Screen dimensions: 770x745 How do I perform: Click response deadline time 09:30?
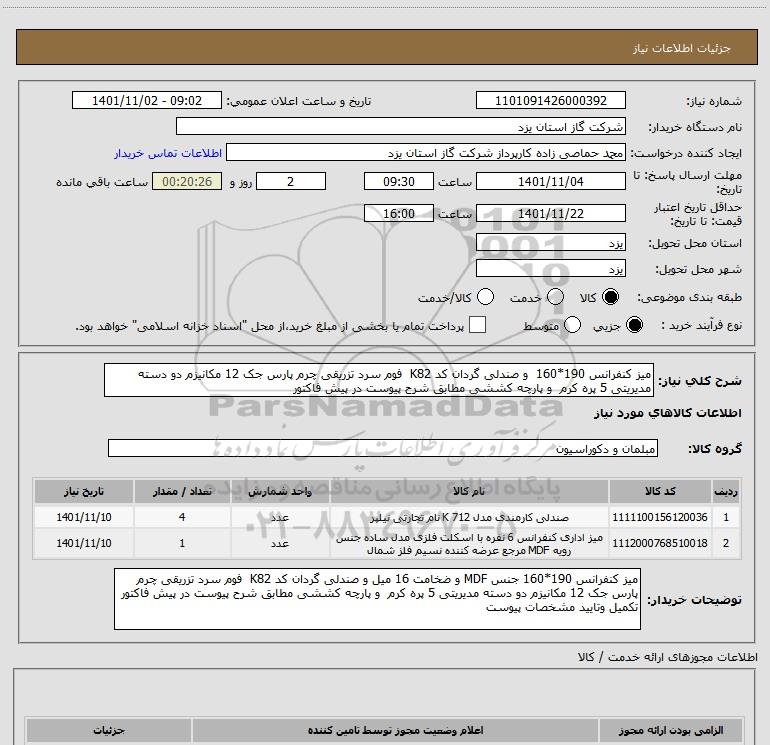[x=399, y=181]
